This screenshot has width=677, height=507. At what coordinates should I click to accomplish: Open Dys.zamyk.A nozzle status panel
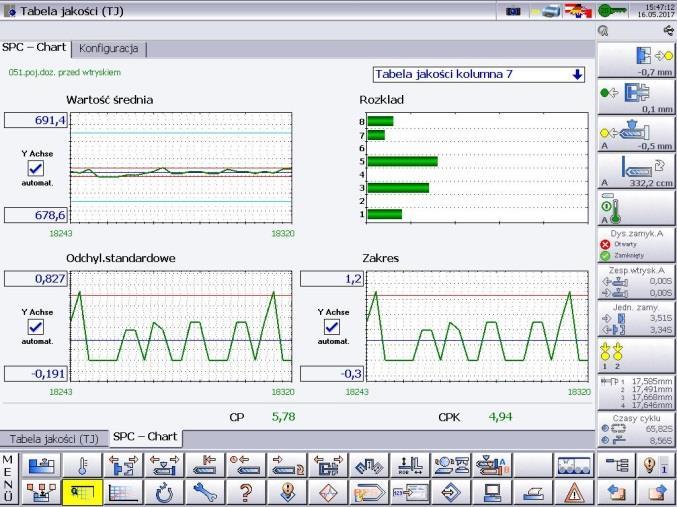[636, 245]
